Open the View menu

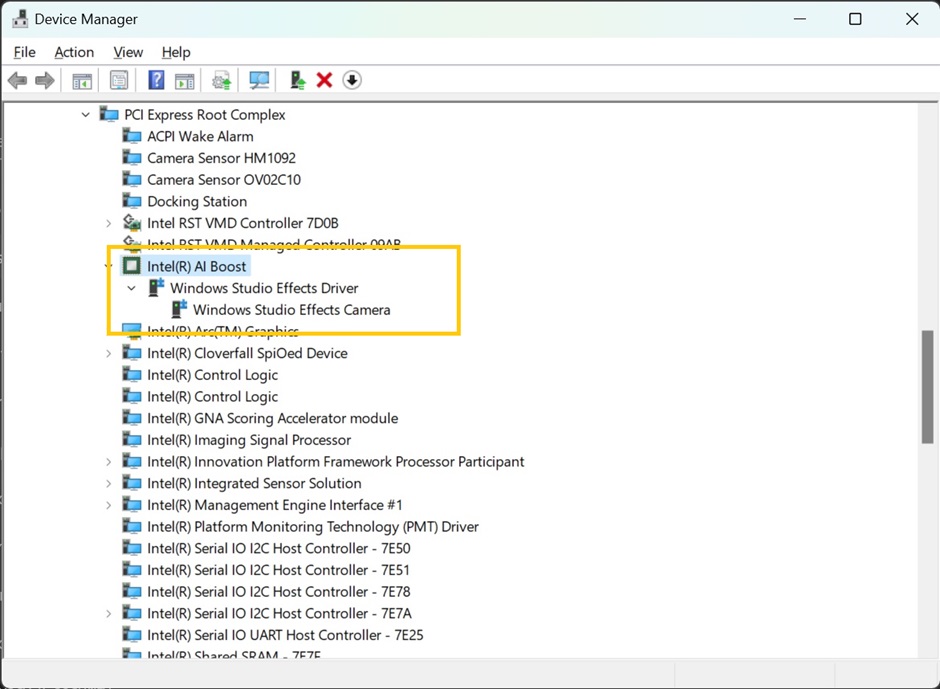pos(128,52)
